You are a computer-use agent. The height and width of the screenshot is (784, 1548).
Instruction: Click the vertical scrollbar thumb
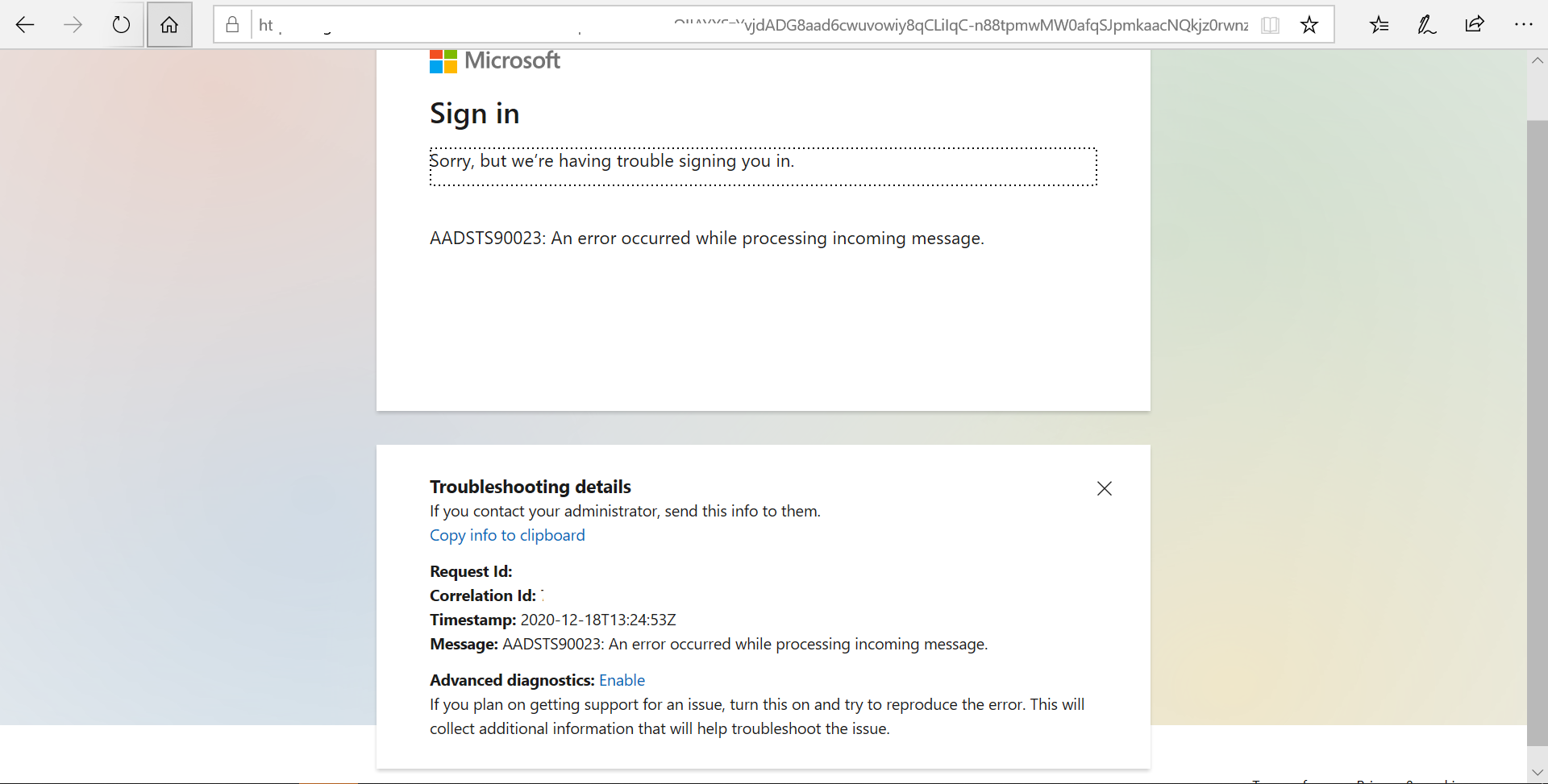tap(1538, 433)
